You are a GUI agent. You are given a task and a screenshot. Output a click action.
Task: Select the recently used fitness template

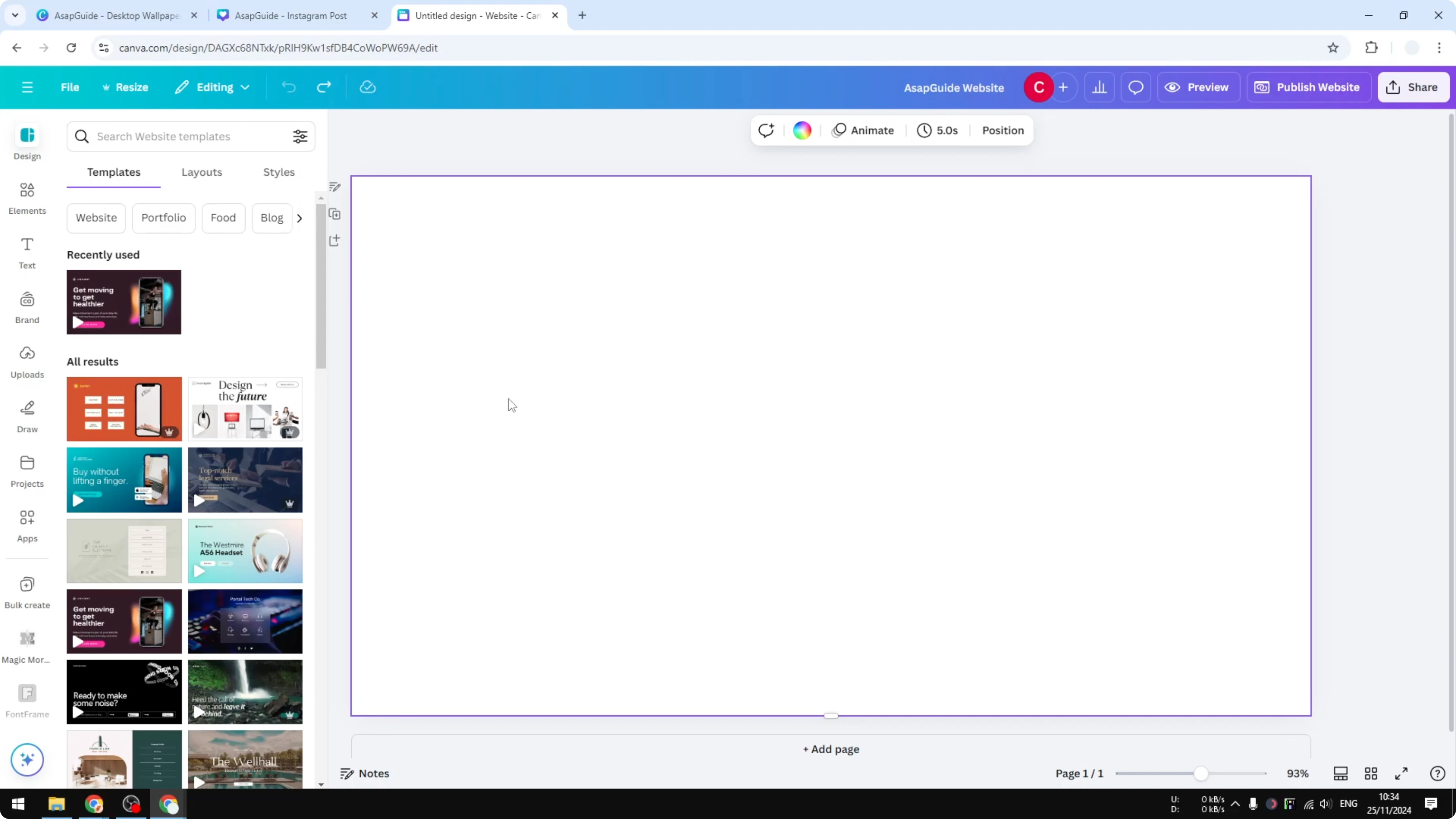(124, 302)
